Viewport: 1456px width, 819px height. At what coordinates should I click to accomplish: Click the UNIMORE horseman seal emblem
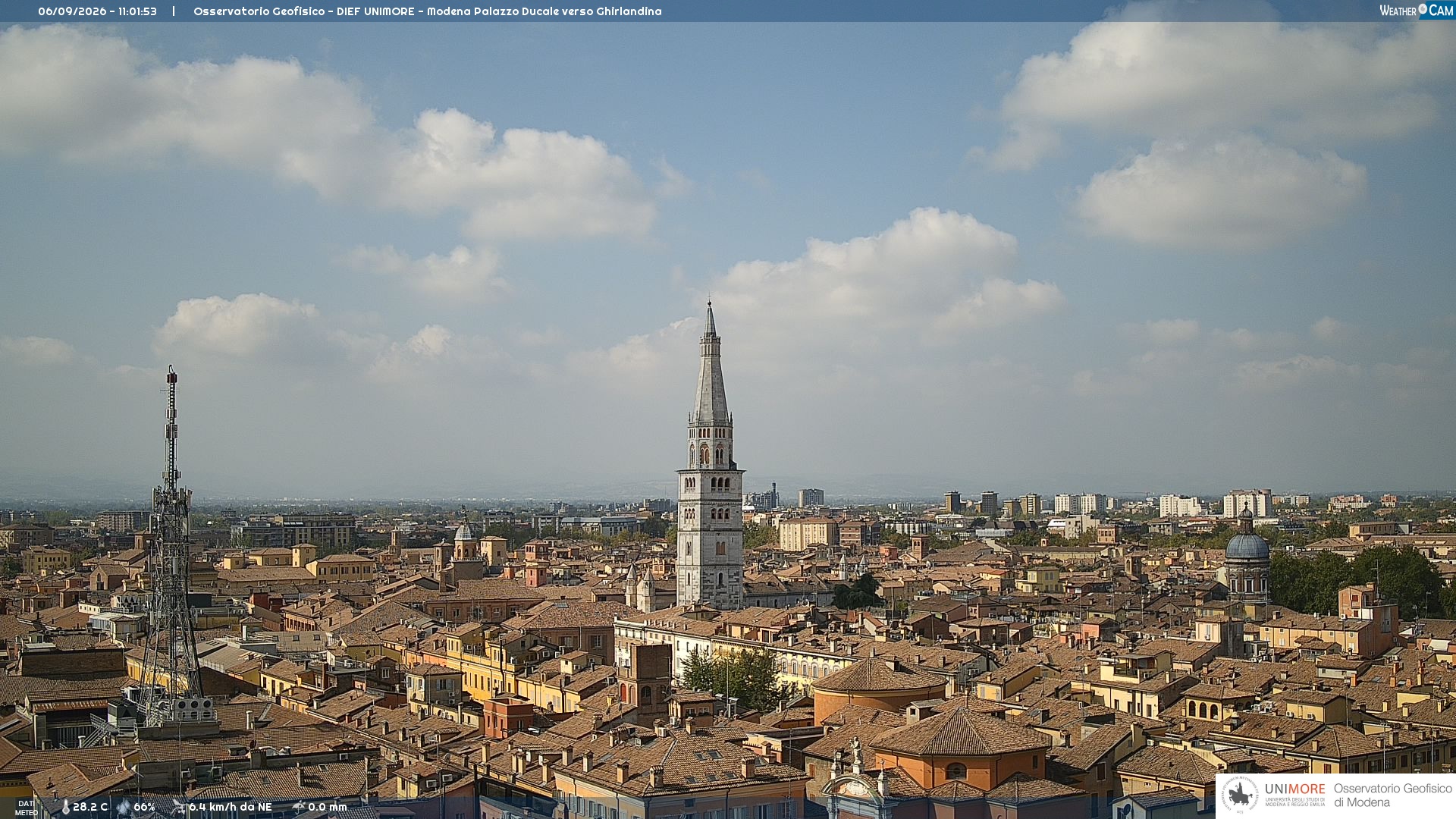[x=1241, y=795]
